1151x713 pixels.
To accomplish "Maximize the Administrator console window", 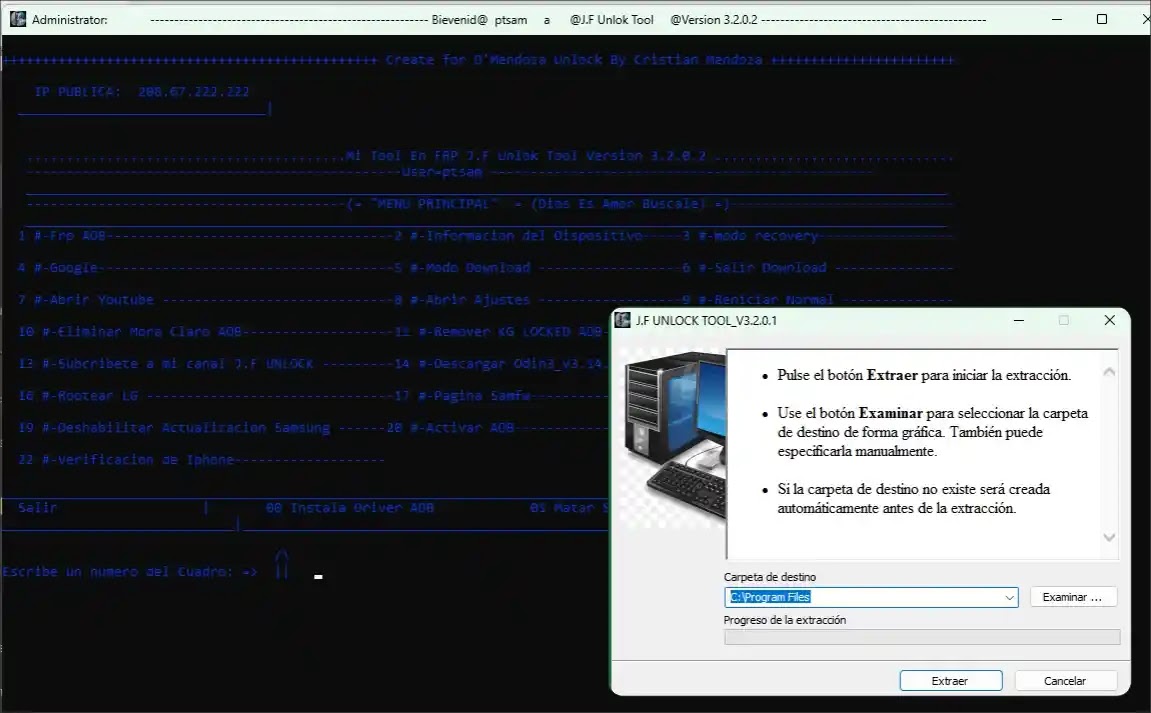I will (1102, 19).
